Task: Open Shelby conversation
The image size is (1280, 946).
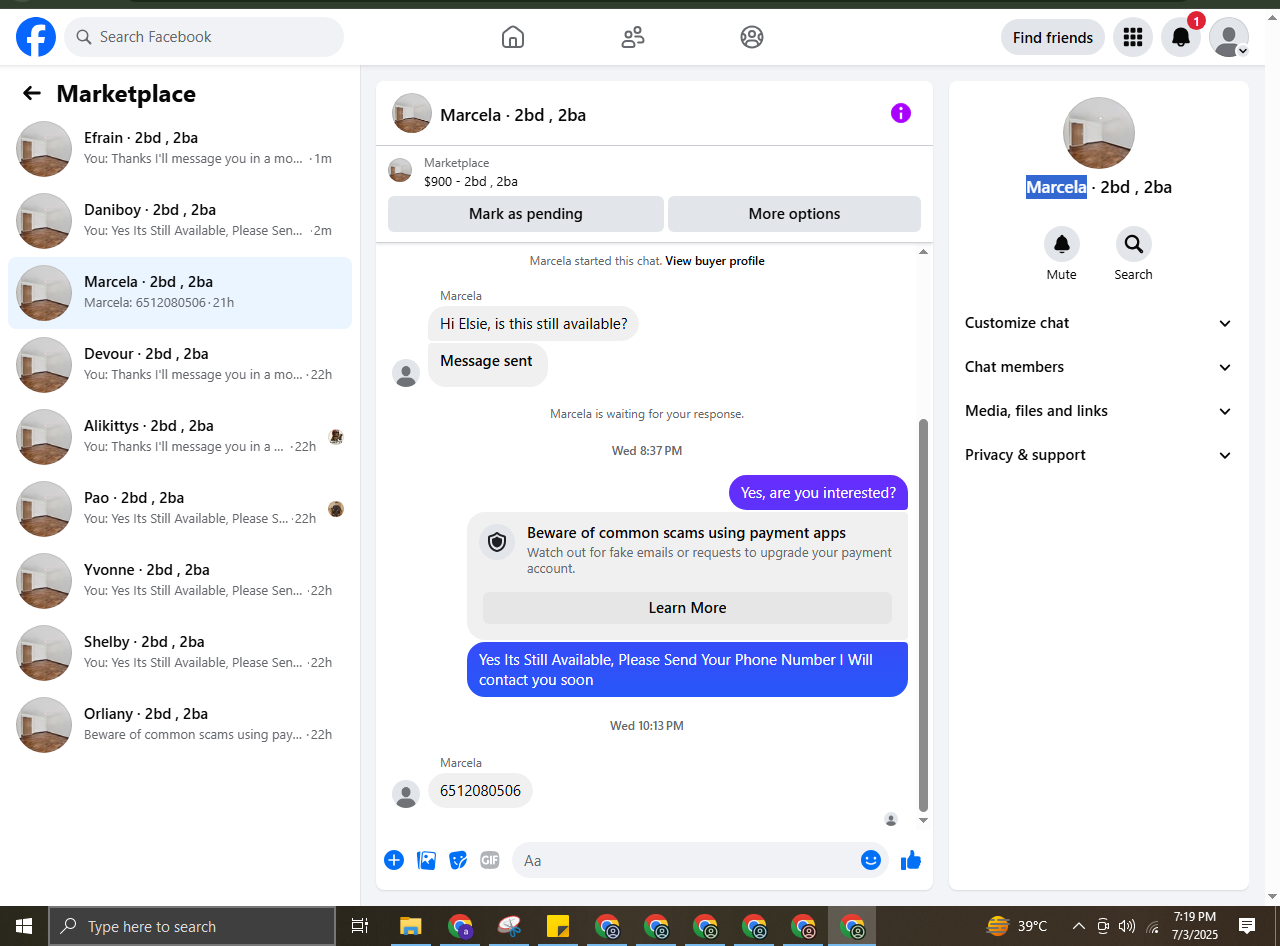Action: pyautogui.click(x=180, y=653)
